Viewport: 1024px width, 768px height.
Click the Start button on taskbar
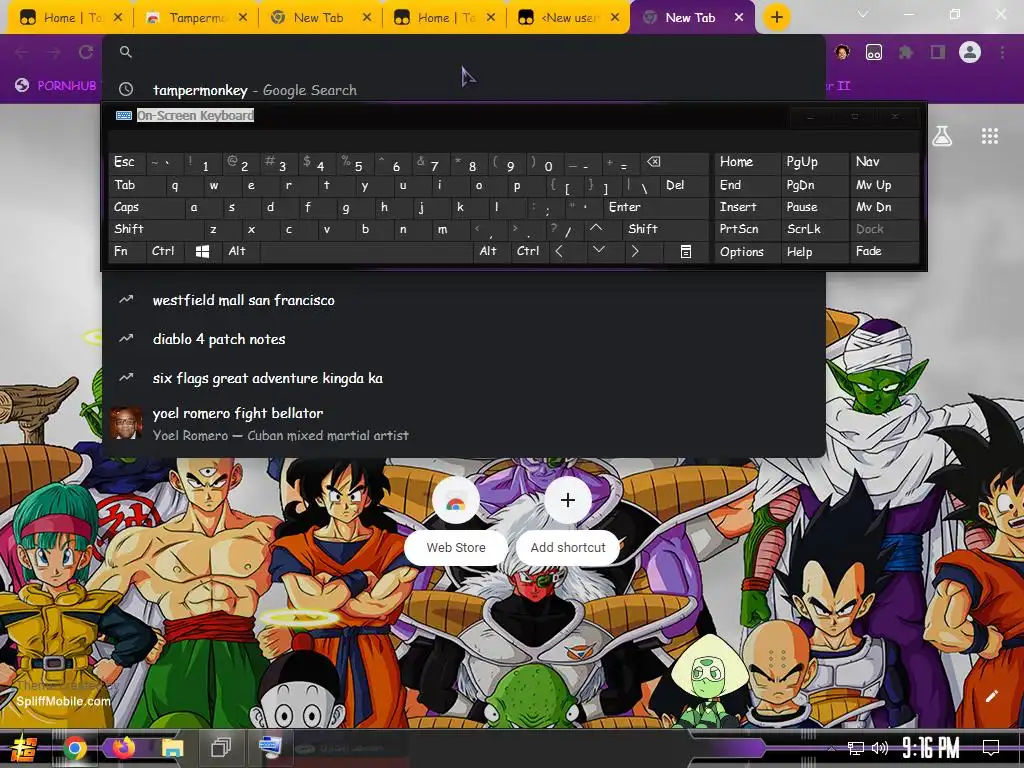point(24,748)
